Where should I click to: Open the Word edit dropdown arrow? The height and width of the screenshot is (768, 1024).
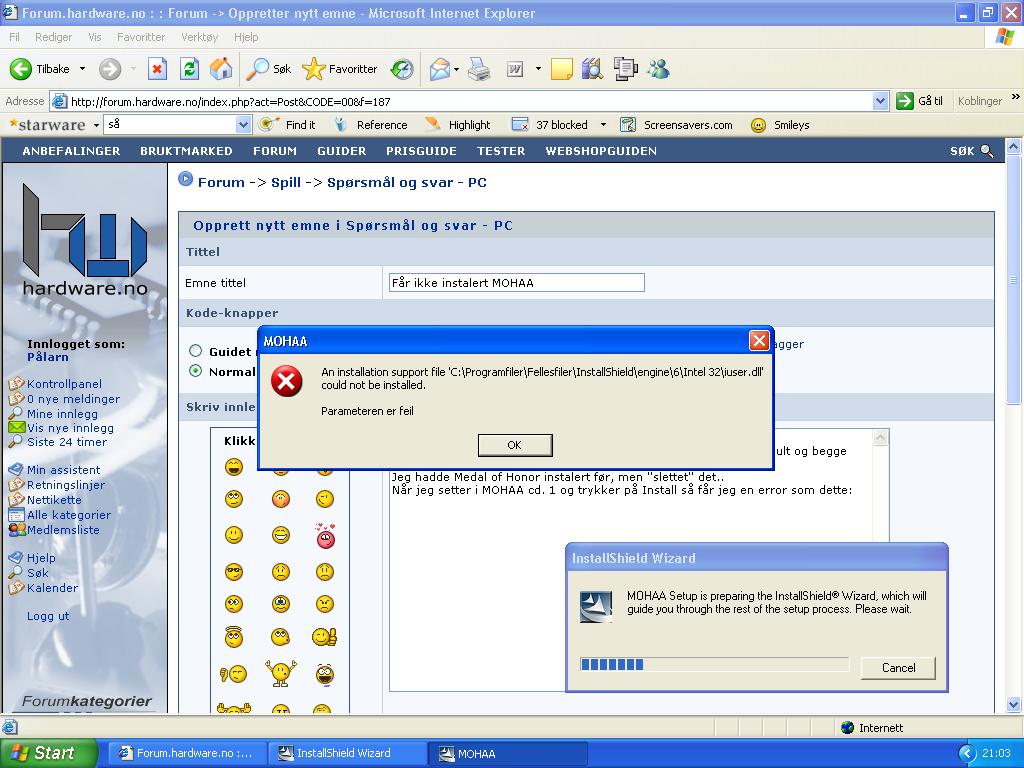click(538, 69)
